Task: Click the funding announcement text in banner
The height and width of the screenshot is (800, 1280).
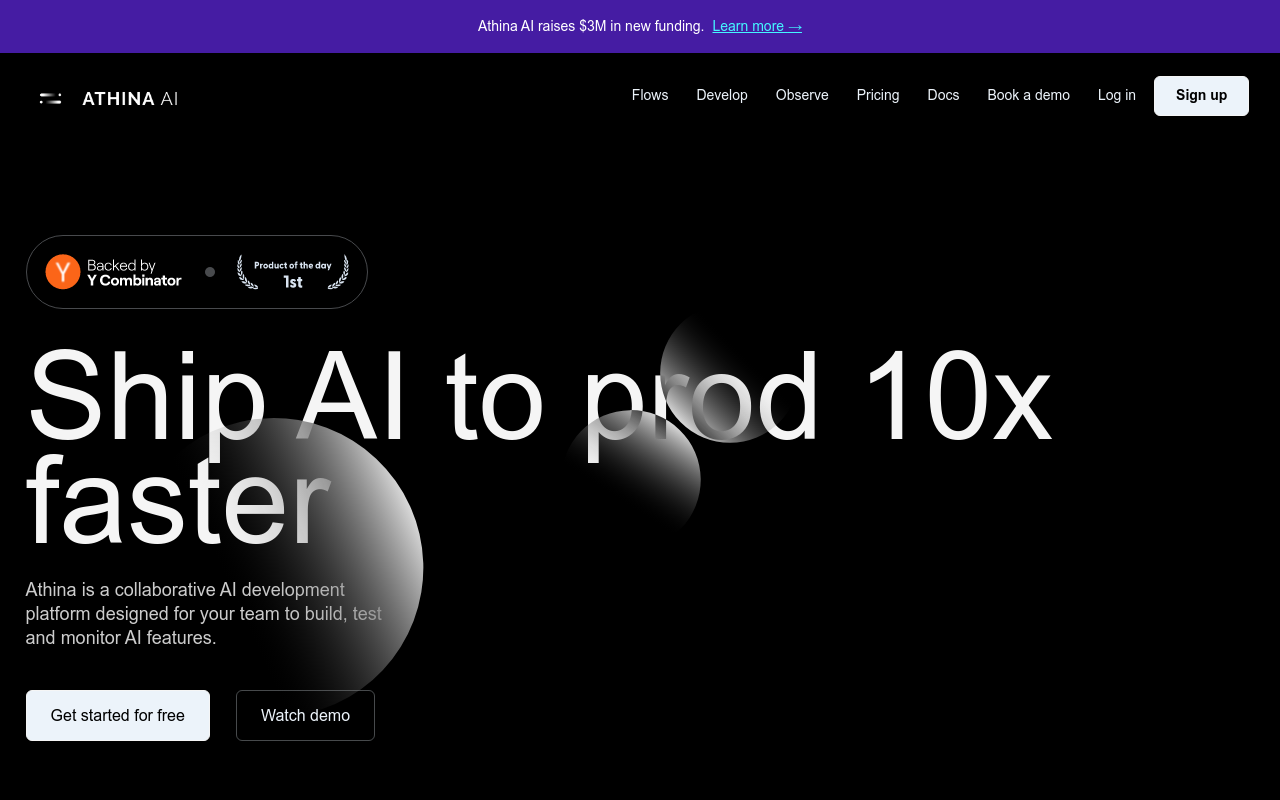Action: click(x=591, y=26)
